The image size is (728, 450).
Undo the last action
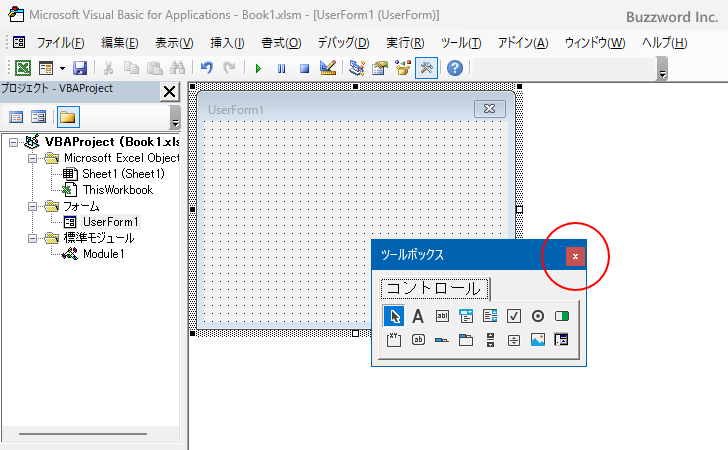pos(207,68)
